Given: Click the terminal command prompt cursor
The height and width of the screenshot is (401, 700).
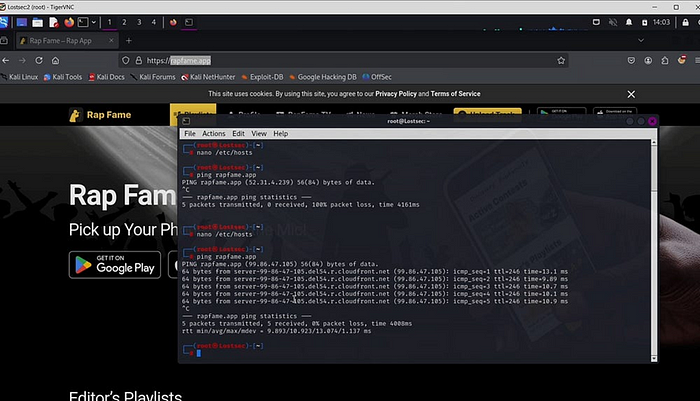Looking at the screenshot, I should [x=199, y=353].
